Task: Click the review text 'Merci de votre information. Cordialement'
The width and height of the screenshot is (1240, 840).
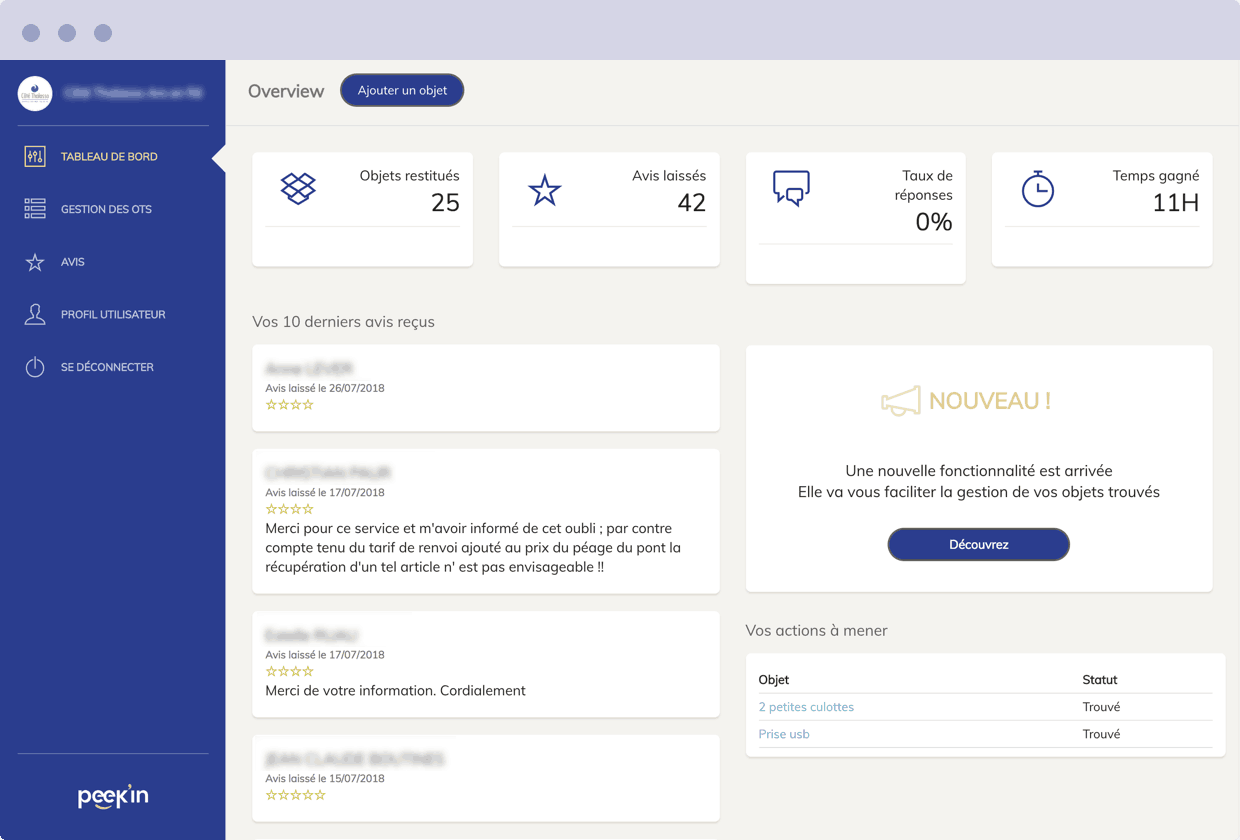Action: point(395,690)
